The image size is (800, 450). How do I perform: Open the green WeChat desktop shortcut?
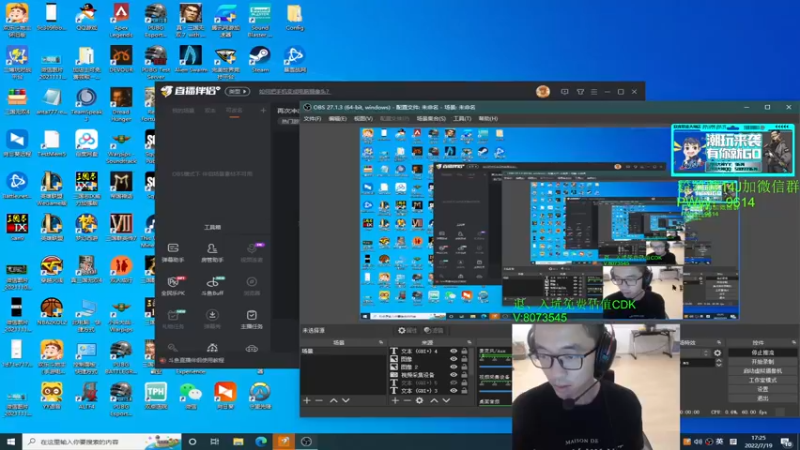coord(190,396)
